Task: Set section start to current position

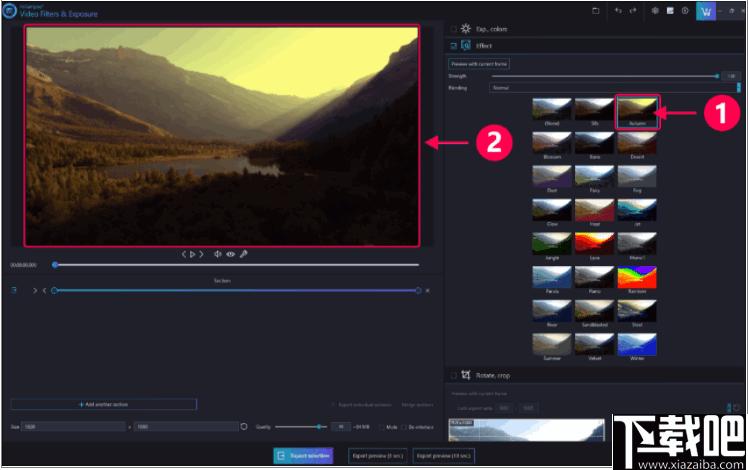Action: (35, 291)
